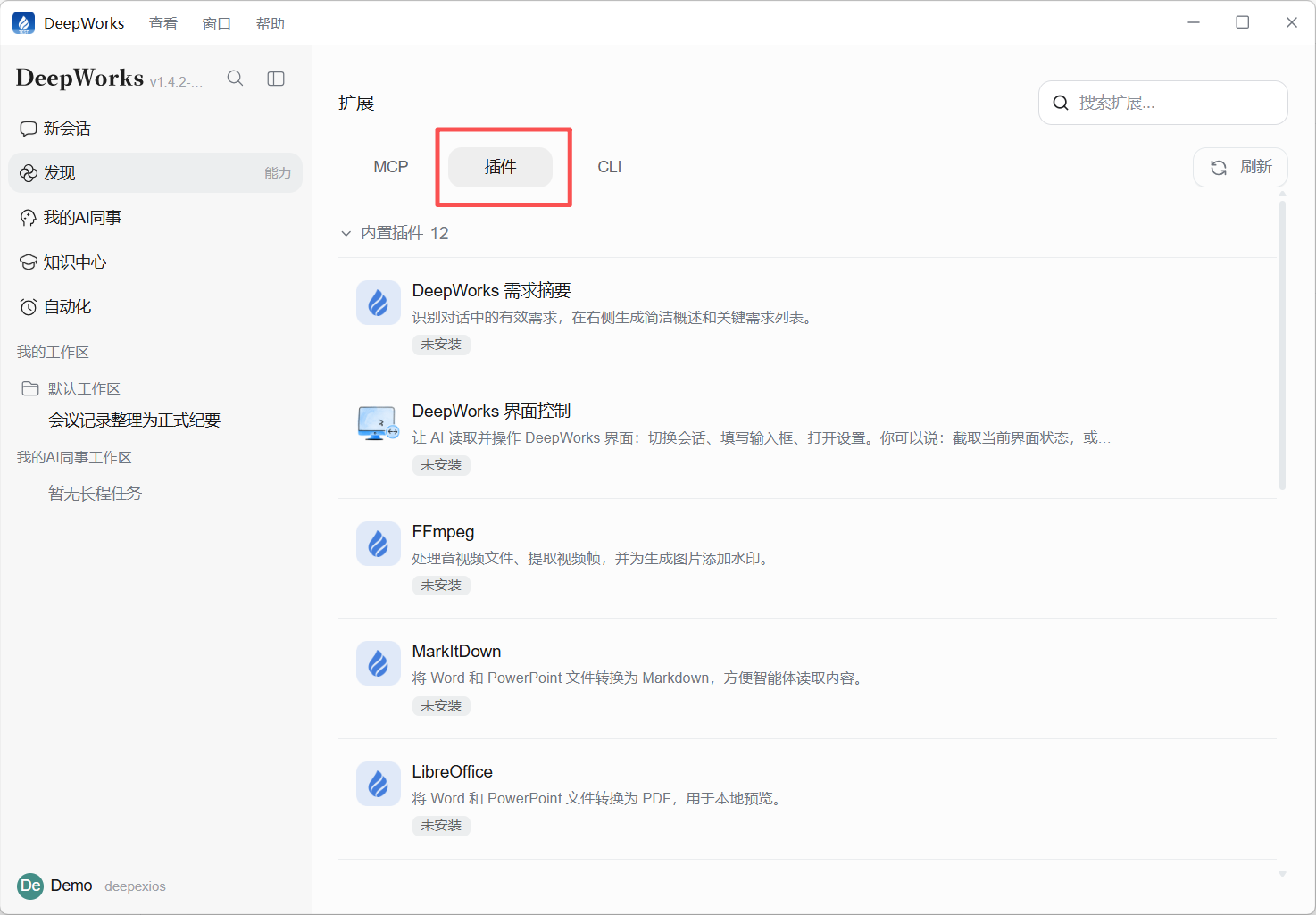The height and width of the screenshot is (915, 1316).
Task: Click the 我的AI同事 head icon
Action: (x=29, y=218)
